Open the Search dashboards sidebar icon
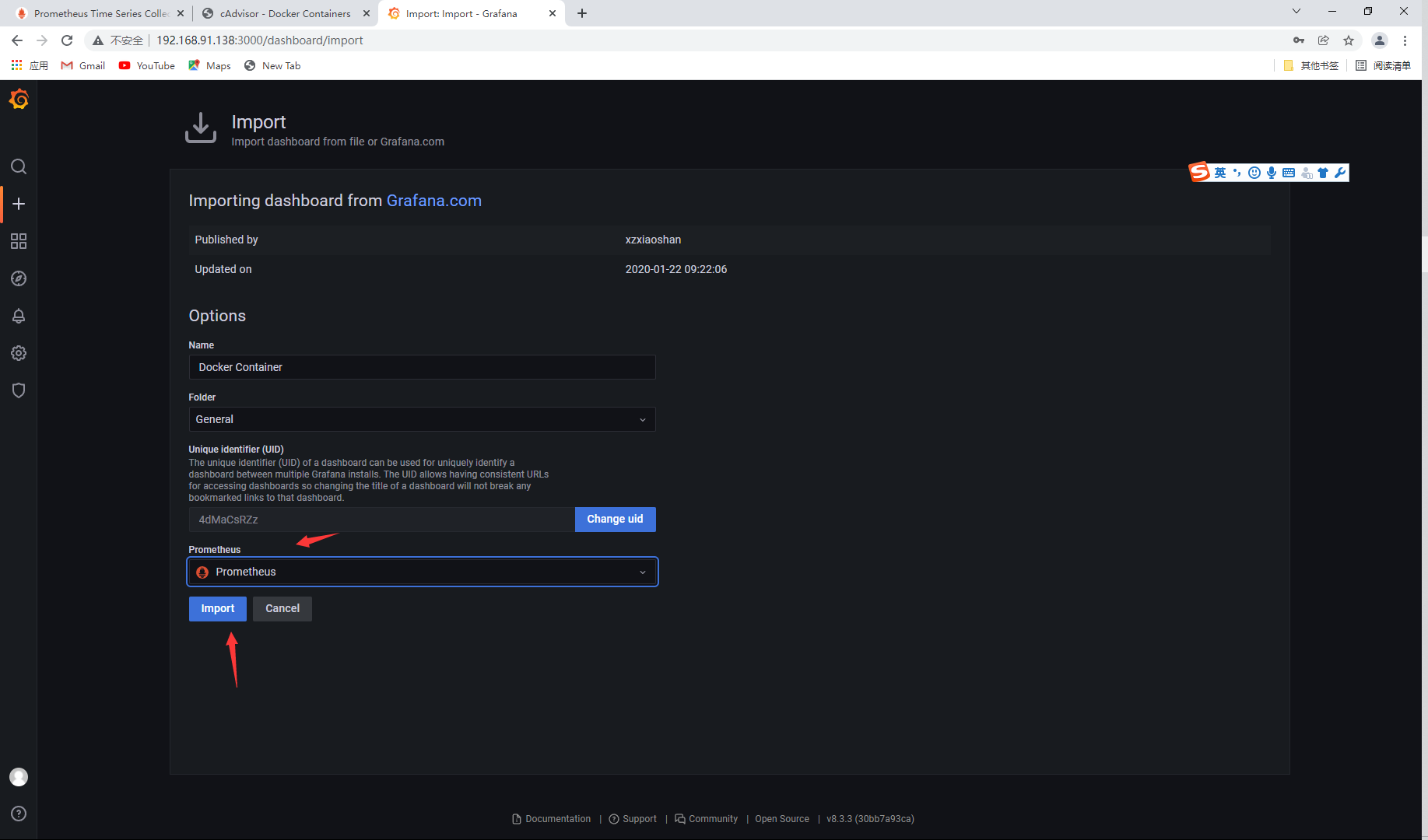The height and width of the screenshot is (840, 1428). click(x=19, y=166)
